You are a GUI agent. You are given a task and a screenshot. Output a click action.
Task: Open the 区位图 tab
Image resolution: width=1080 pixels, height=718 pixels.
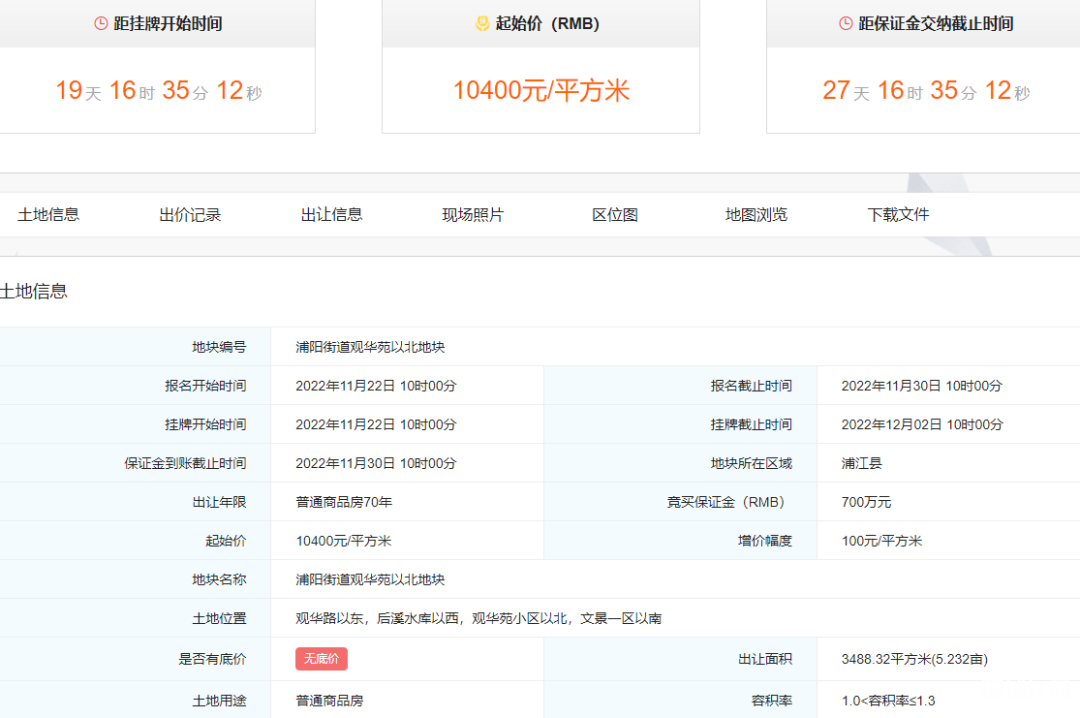tap(615, 215)
